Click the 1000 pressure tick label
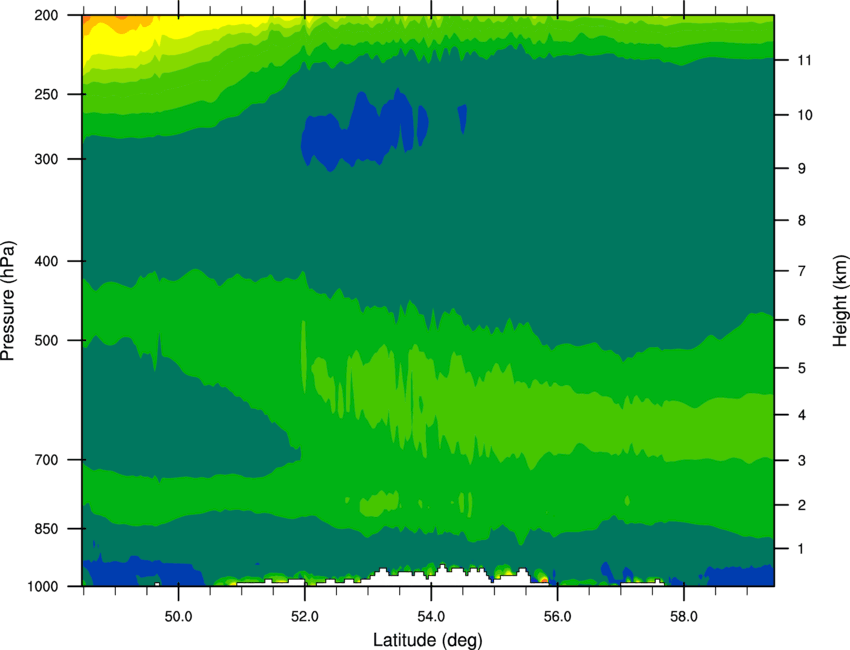Viewport: 850px width, 650px height. (x=43, y=587)
